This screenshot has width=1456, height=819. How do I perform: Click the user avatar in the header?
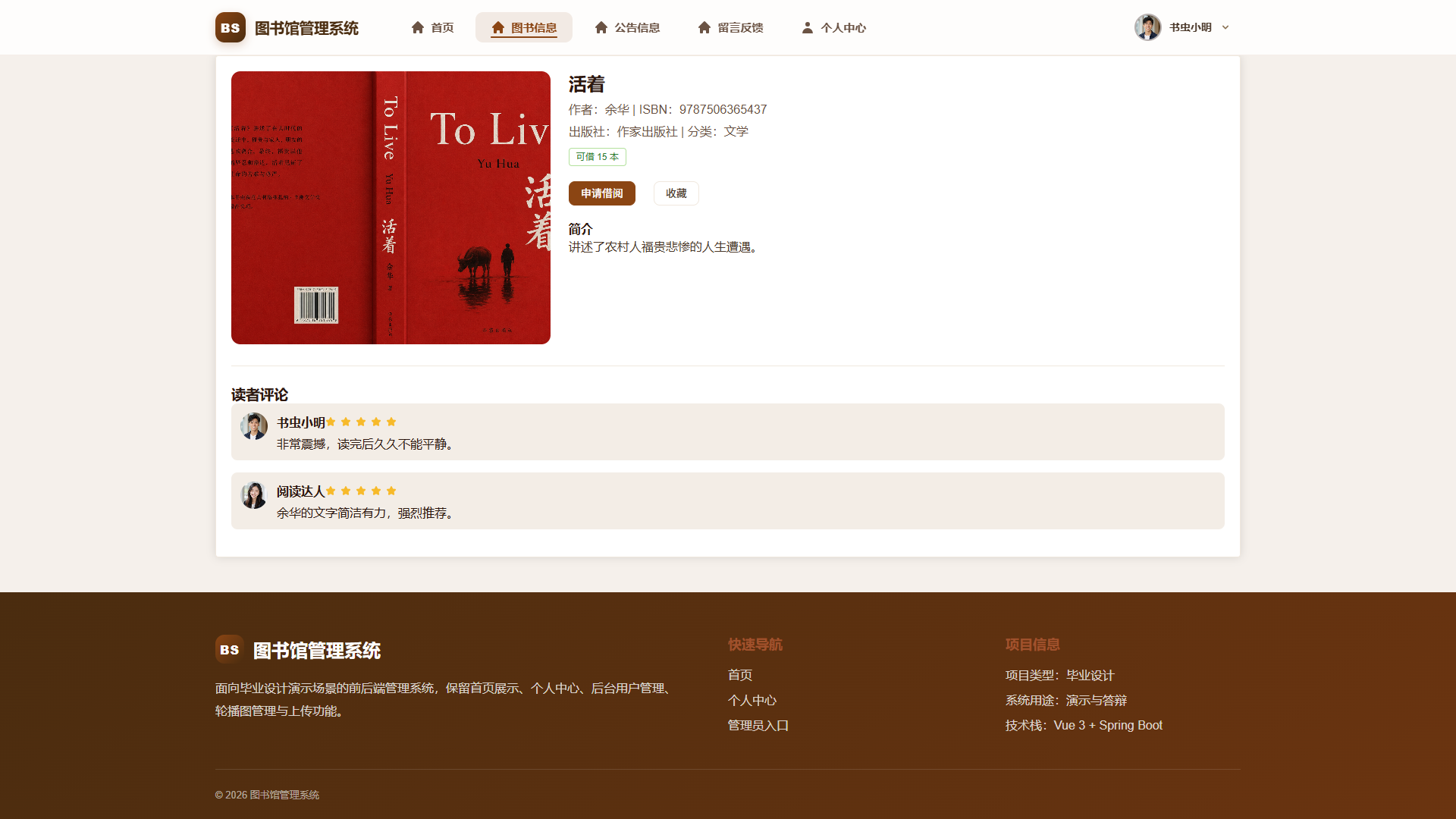coord(1147,27)
